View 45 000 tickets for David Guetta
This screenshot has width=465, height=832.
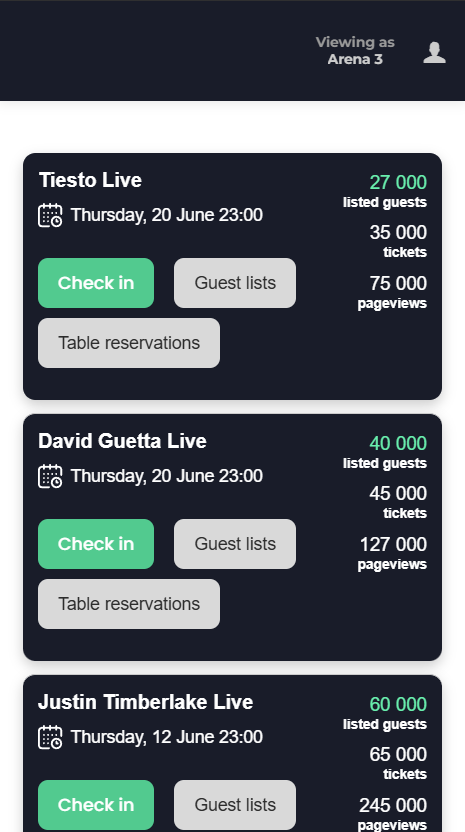[x=398, y=502]
